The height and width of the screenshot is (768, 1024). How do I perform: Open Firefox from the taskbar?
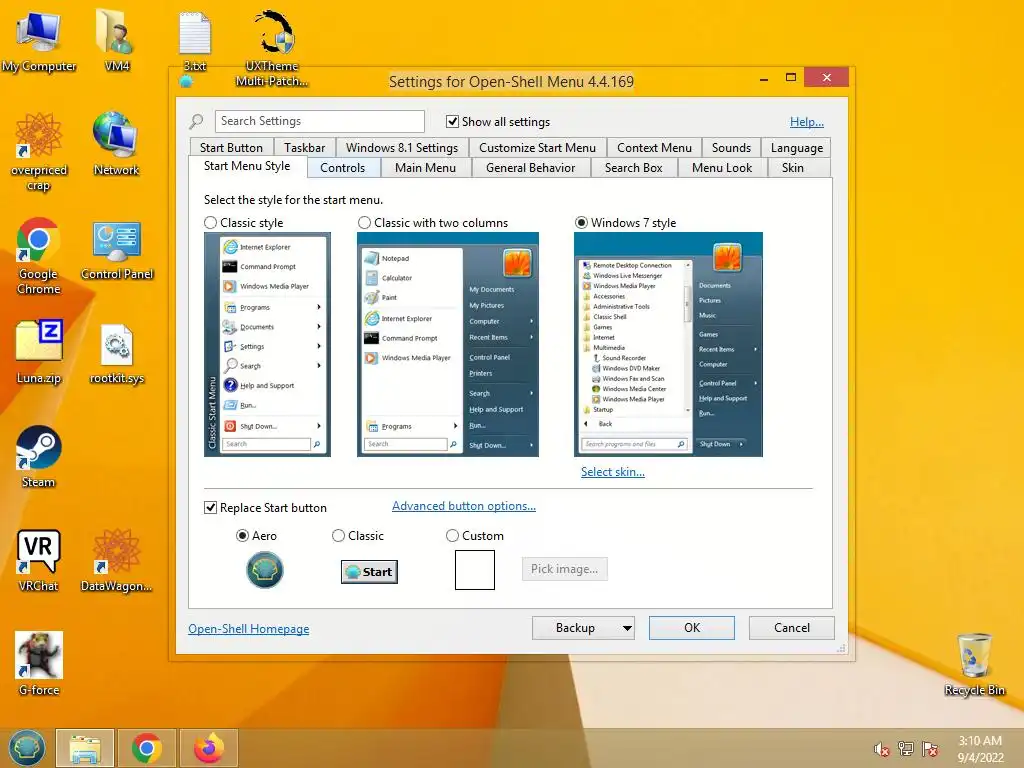pos(208,748)
